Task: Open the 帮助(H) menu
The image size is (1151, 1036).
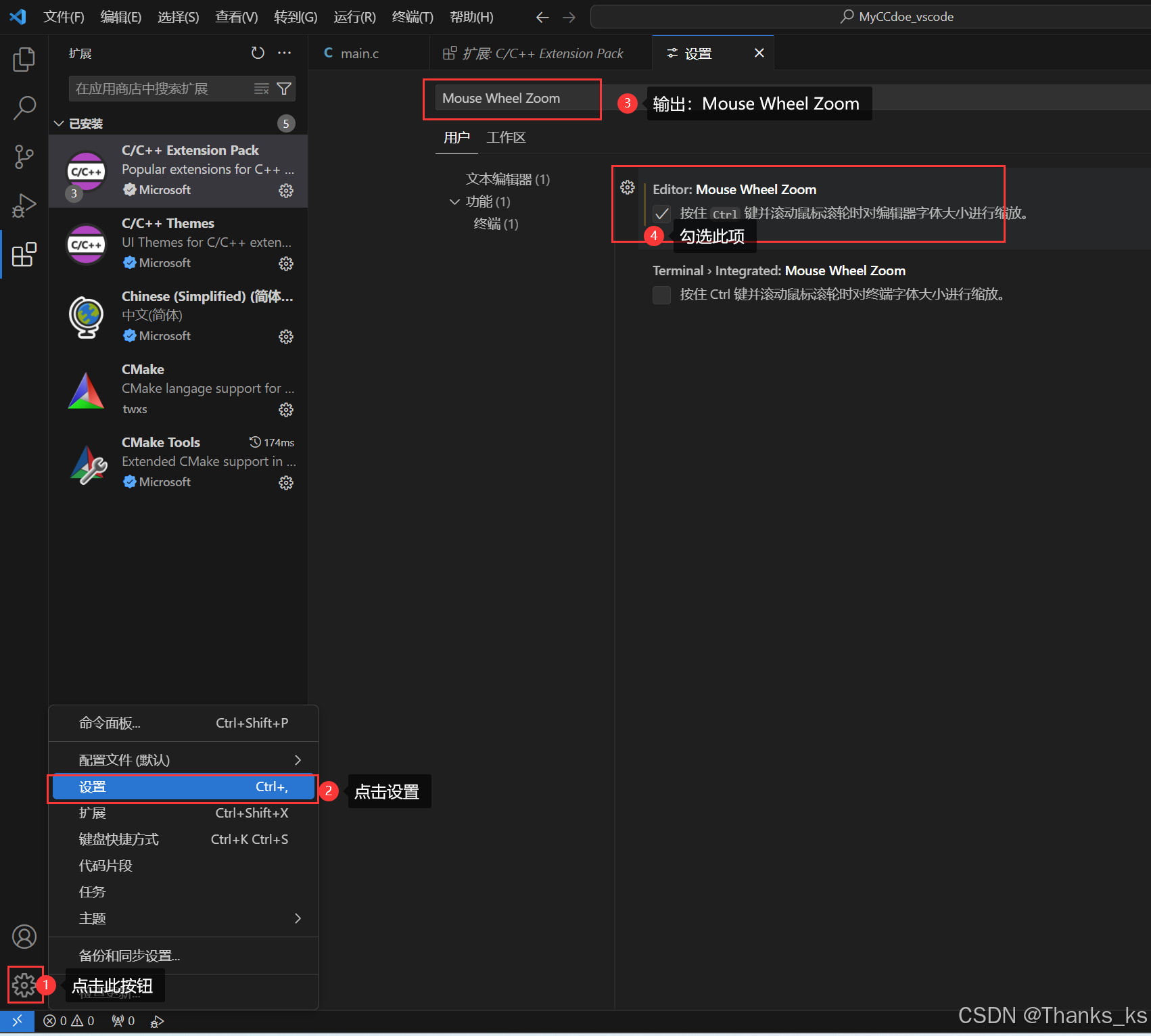Action: point(471,17)
